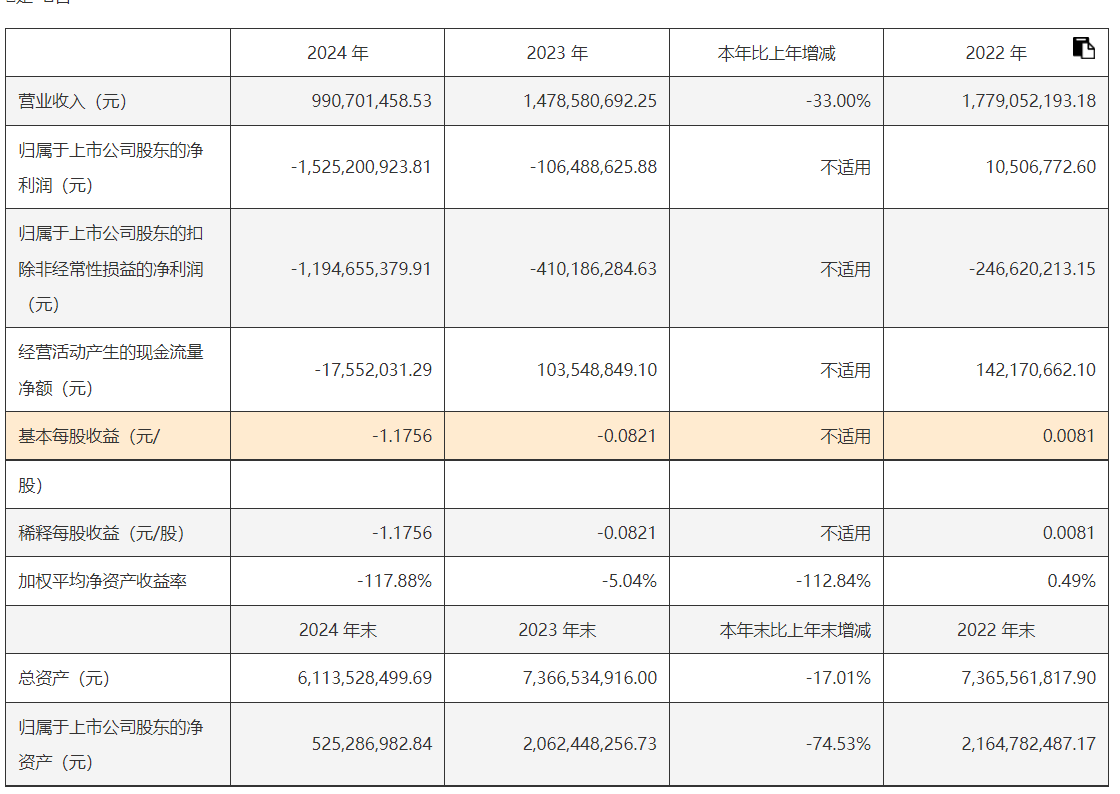Select the 总资产（元） row label
This screenshot has height=794, width=1120.
coord(63,678)
